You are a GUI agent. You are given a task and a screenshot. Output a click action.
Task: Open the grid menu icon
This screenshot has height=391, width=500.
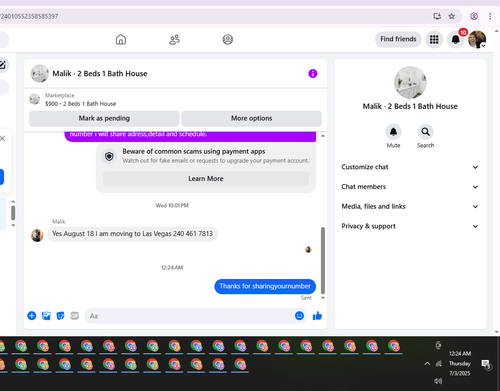(x=434, y=40)
